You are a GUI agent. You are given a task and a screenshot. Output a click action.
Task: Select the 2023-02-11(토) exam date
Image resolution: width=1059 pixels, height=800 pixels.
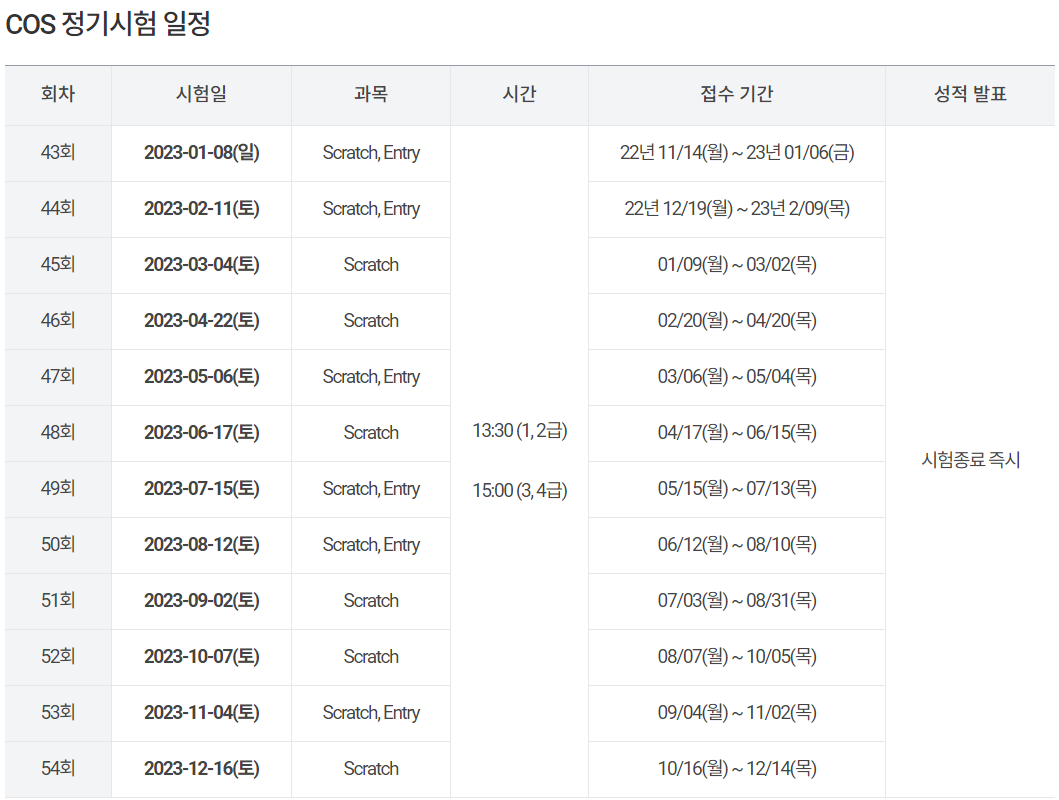tap(199, 209)
